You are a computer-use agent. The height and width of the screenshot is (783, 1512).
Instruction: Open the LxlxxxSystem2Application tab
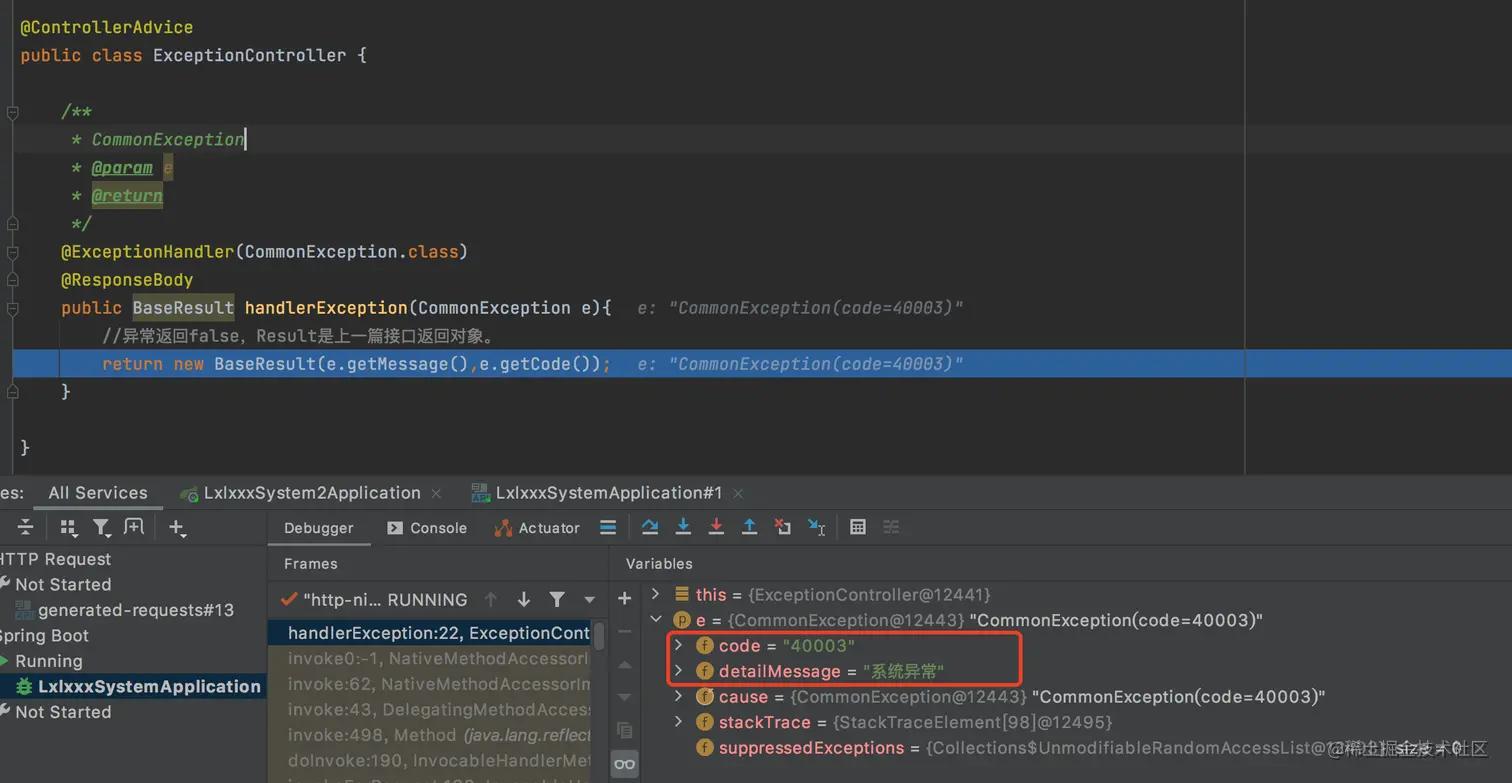(x=311, y=493)
